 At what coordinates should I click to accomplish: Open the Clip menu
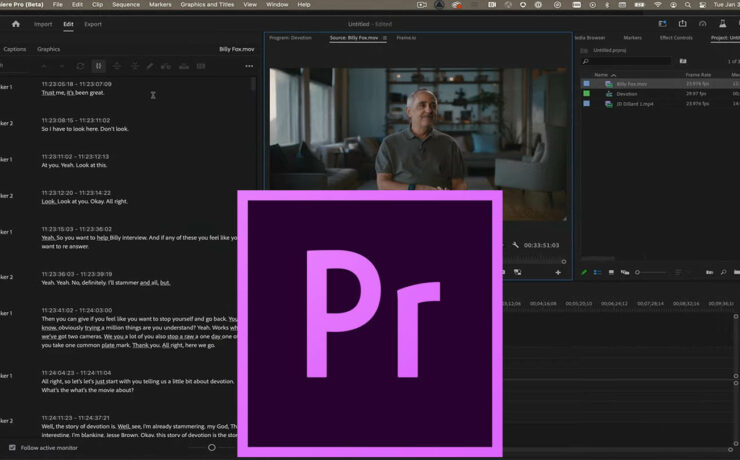click(x=97, y=4)
